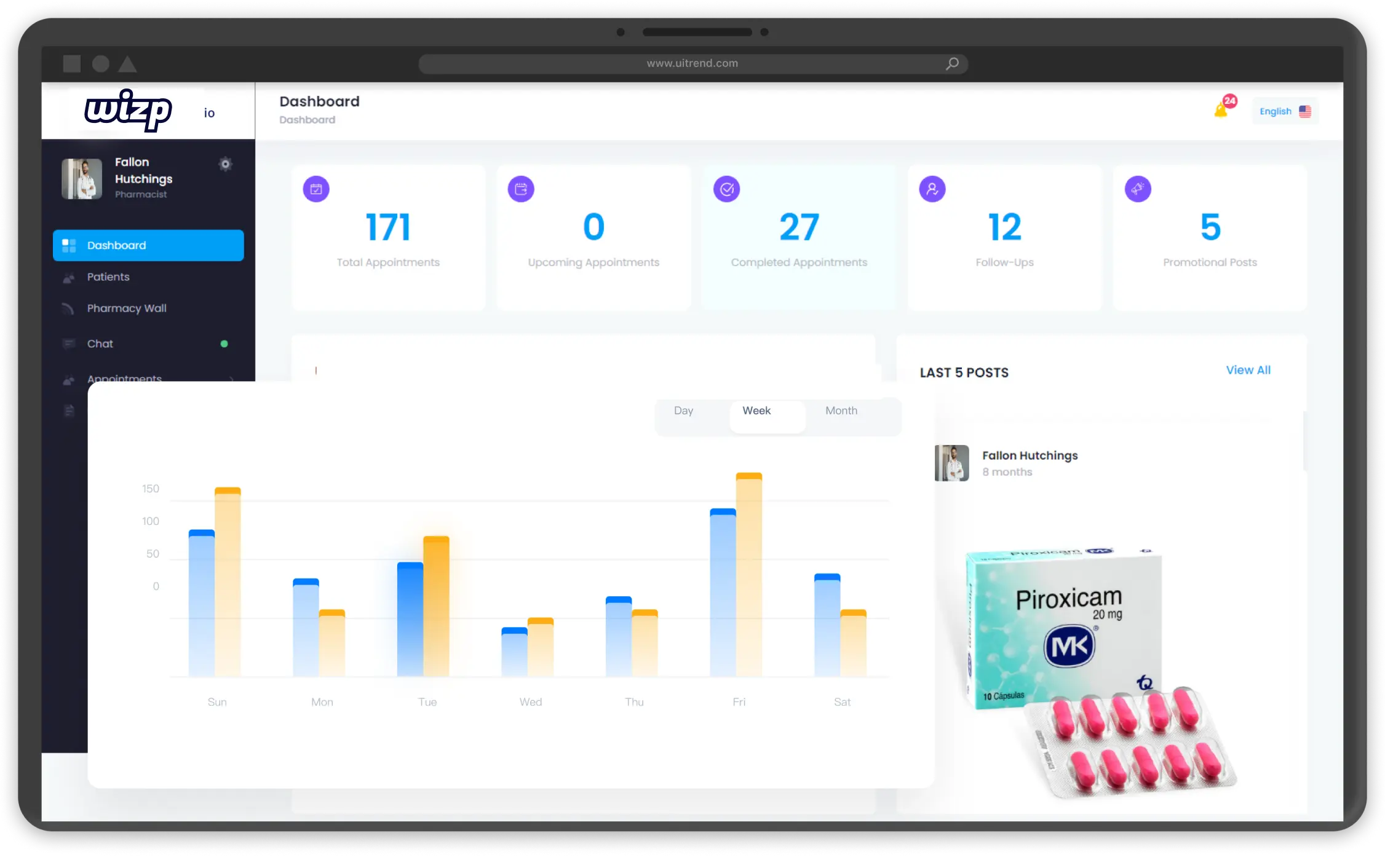
Task: Click Fallon Hutchings sidebar profile photo
Action: pos(82,179)
